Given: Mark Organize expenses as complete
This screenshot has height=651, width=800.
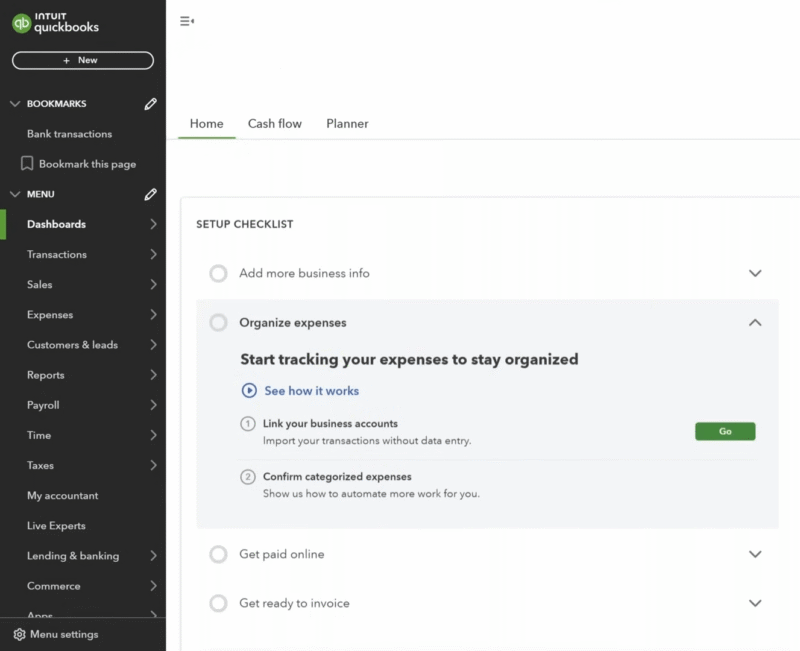Looking at the screenshot, I should (x=217, y=323).
